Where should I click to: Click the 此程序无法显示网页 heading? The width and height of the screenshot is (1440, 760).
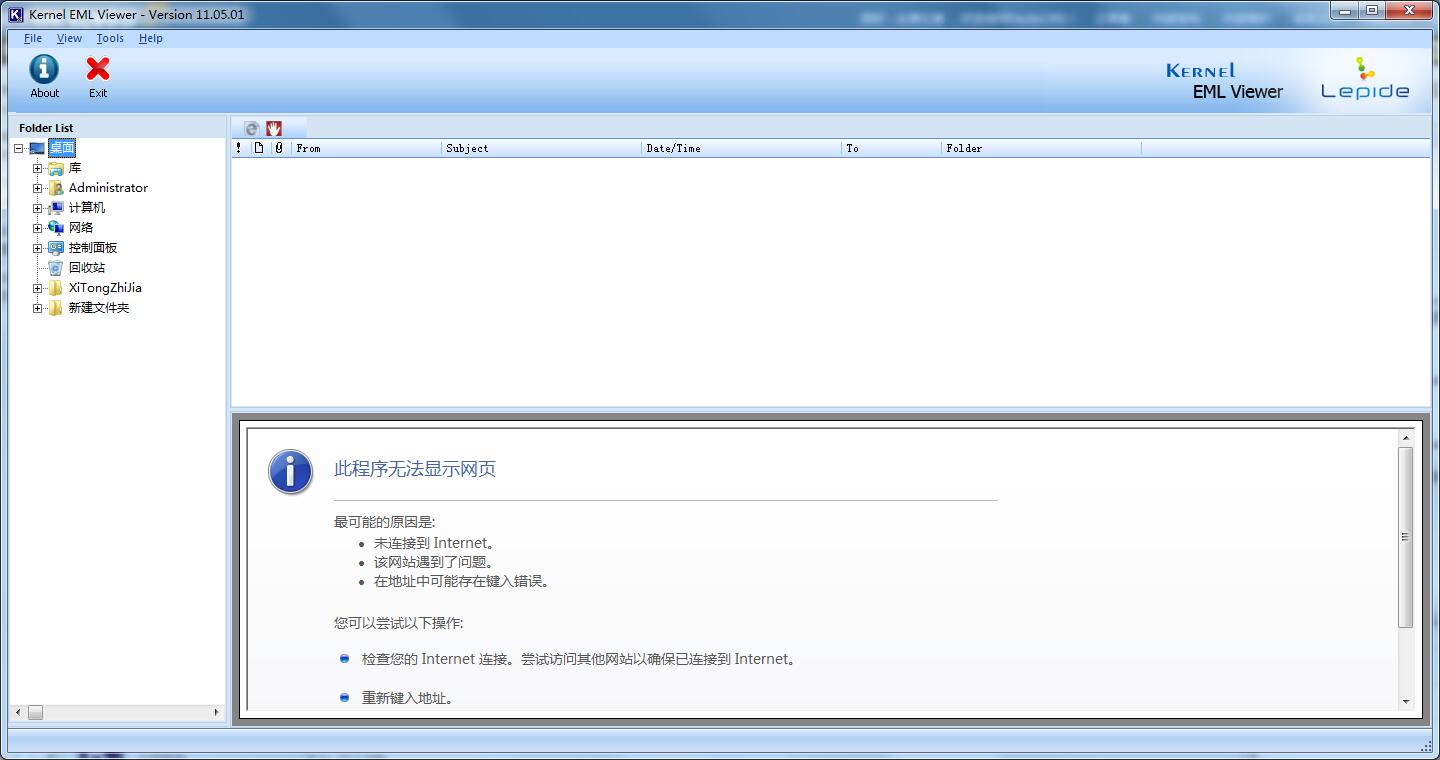[415, 469]
